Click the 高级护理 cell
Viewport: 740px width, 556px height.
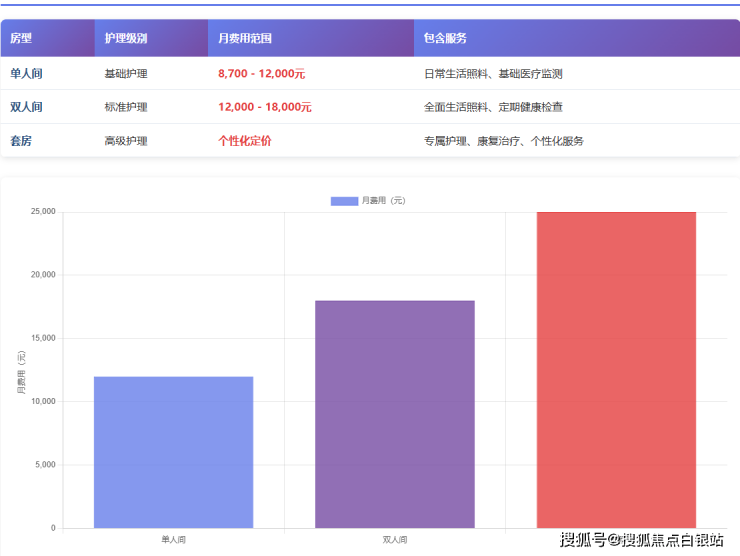(x=126, y=141)
